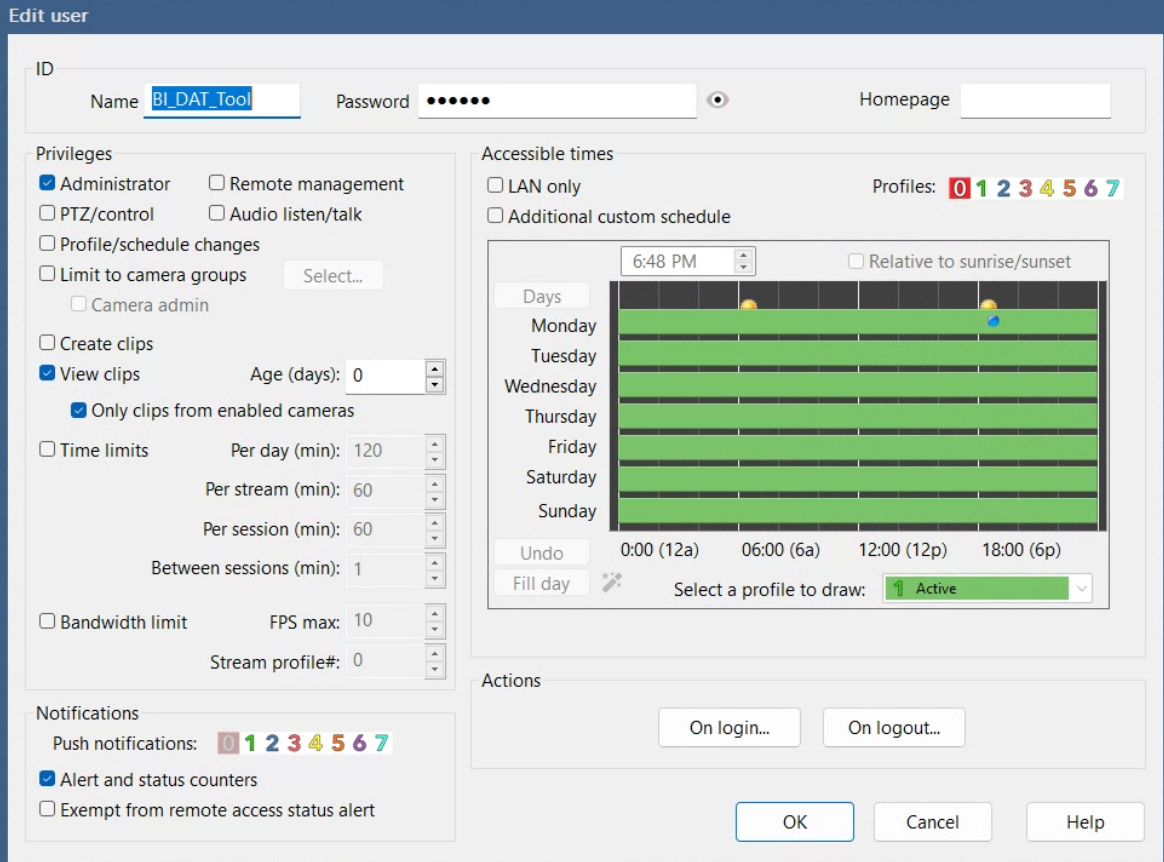Screen dimensions: 1164x862
Task: Uncheck the Administrator checkbox
Action: point(47,184)
